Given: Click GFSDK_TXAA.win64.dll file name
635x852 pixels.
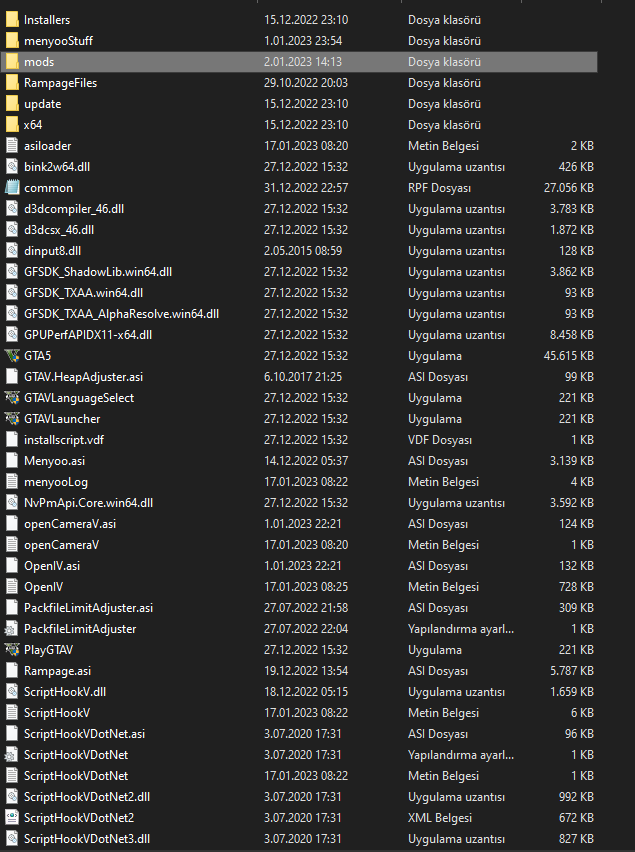Looking at the screenshot, I should (83, 293).
